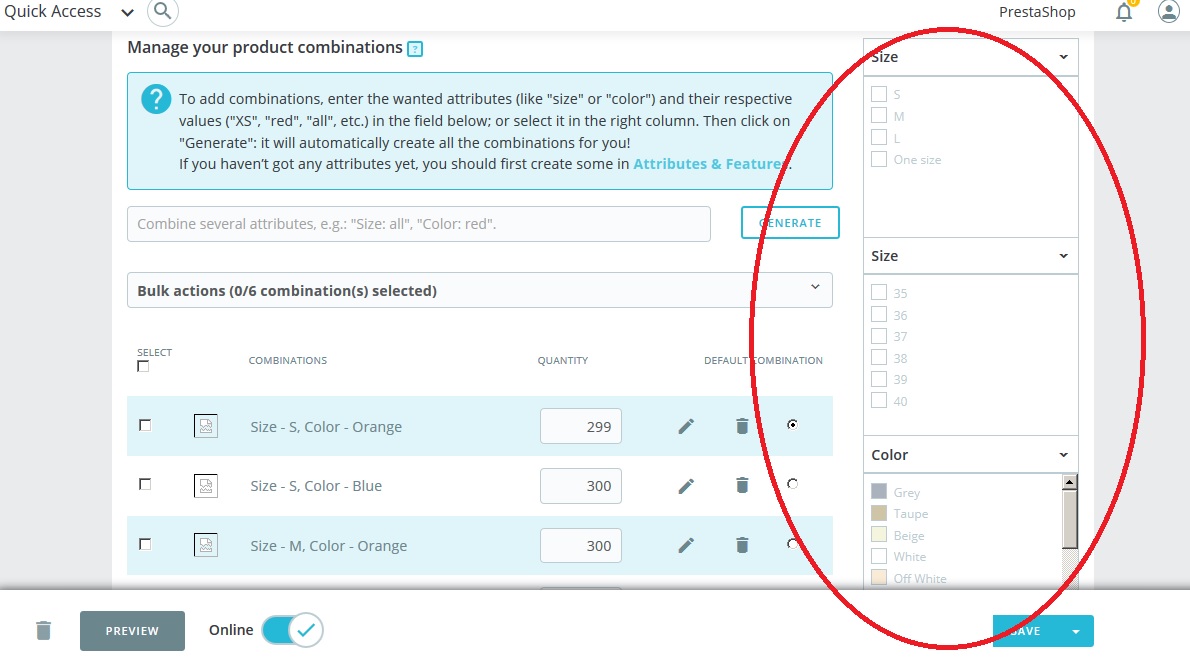Select S Orange default combination radio

792,424
